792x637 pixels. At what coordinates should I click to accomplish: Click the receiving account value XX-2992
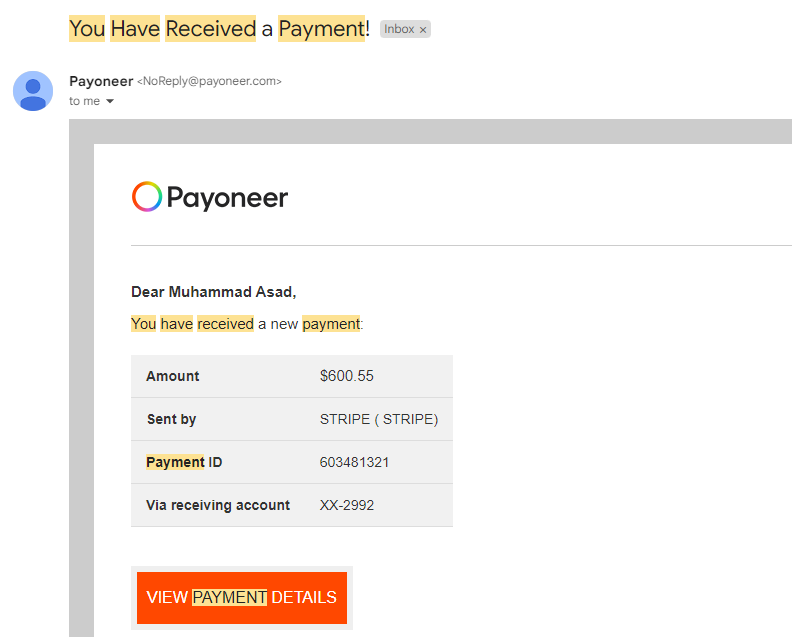coord(346,505)
